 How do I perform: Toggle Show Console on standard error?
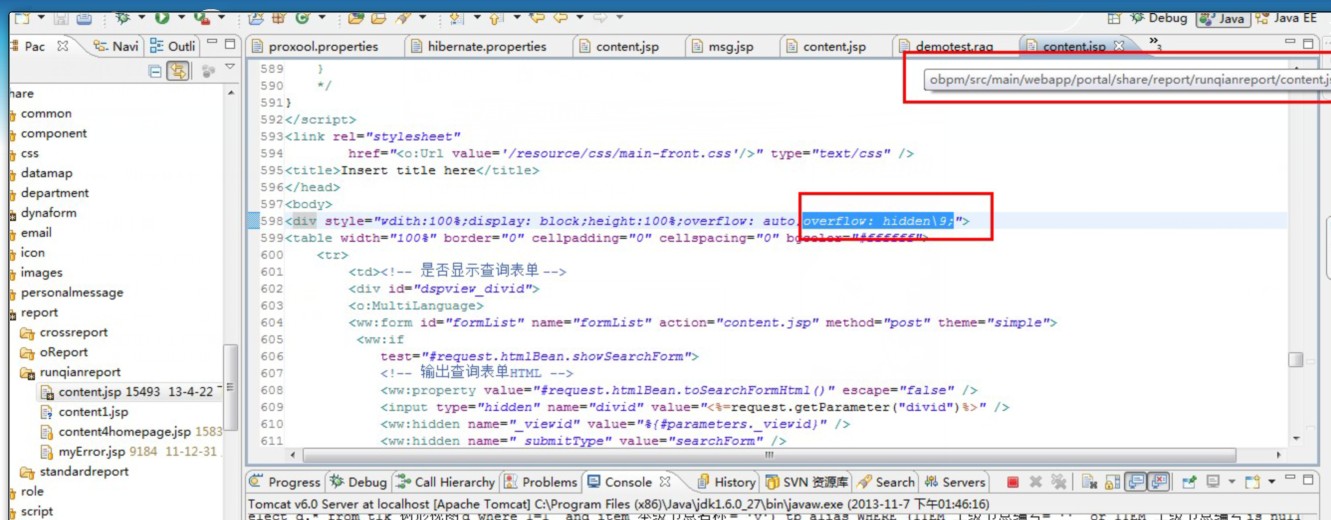click(x=1158, y=482)
